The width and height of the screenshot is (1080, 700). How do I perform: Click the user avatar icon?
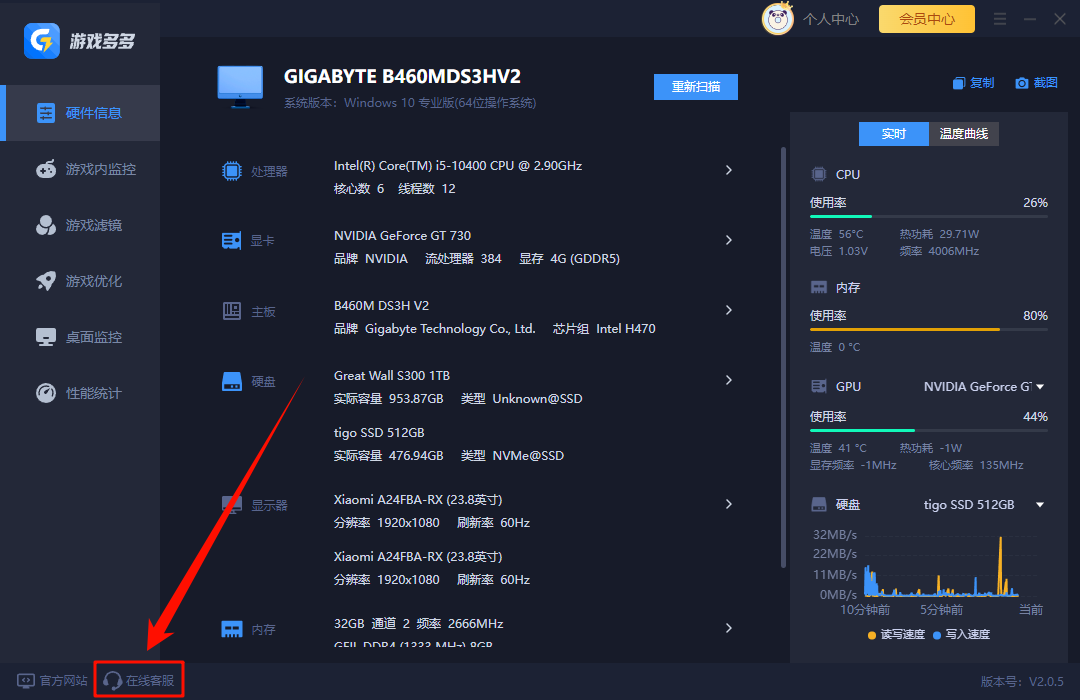778,18
